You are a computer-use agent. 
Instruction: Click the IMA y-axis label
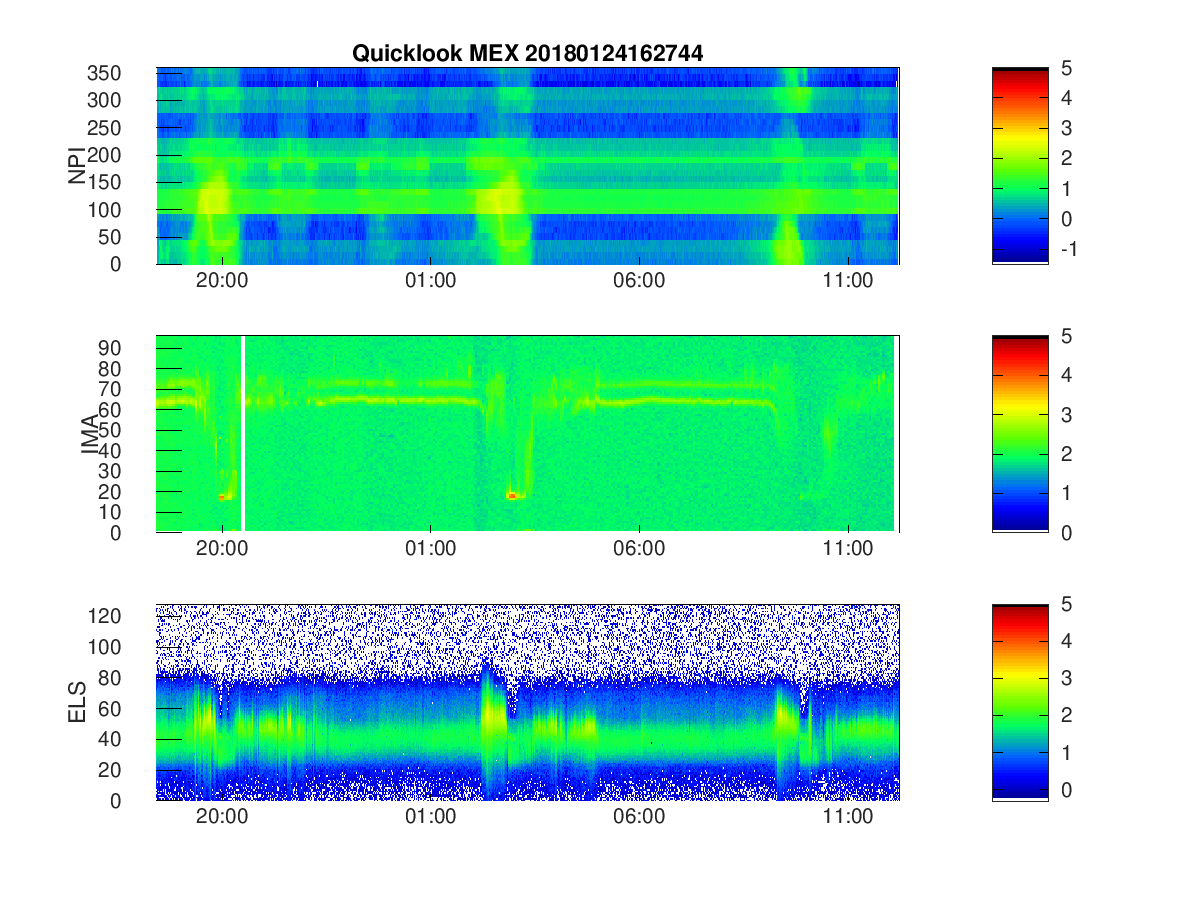(90, 434)
